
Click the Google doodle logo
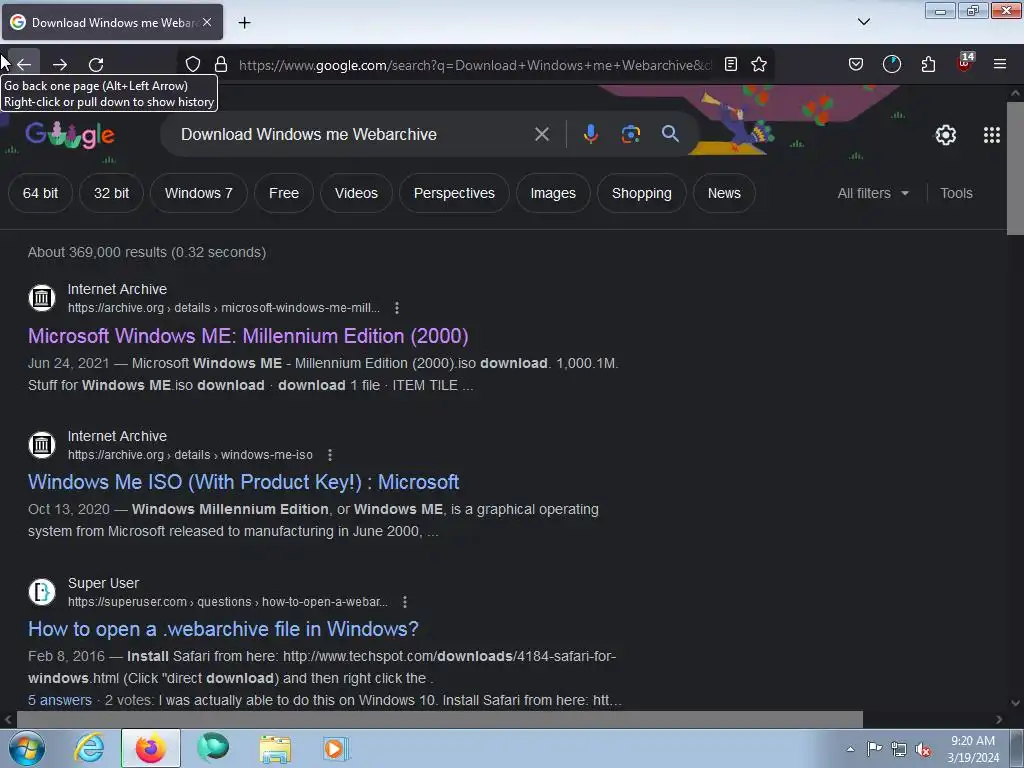(x=70, y=135)
